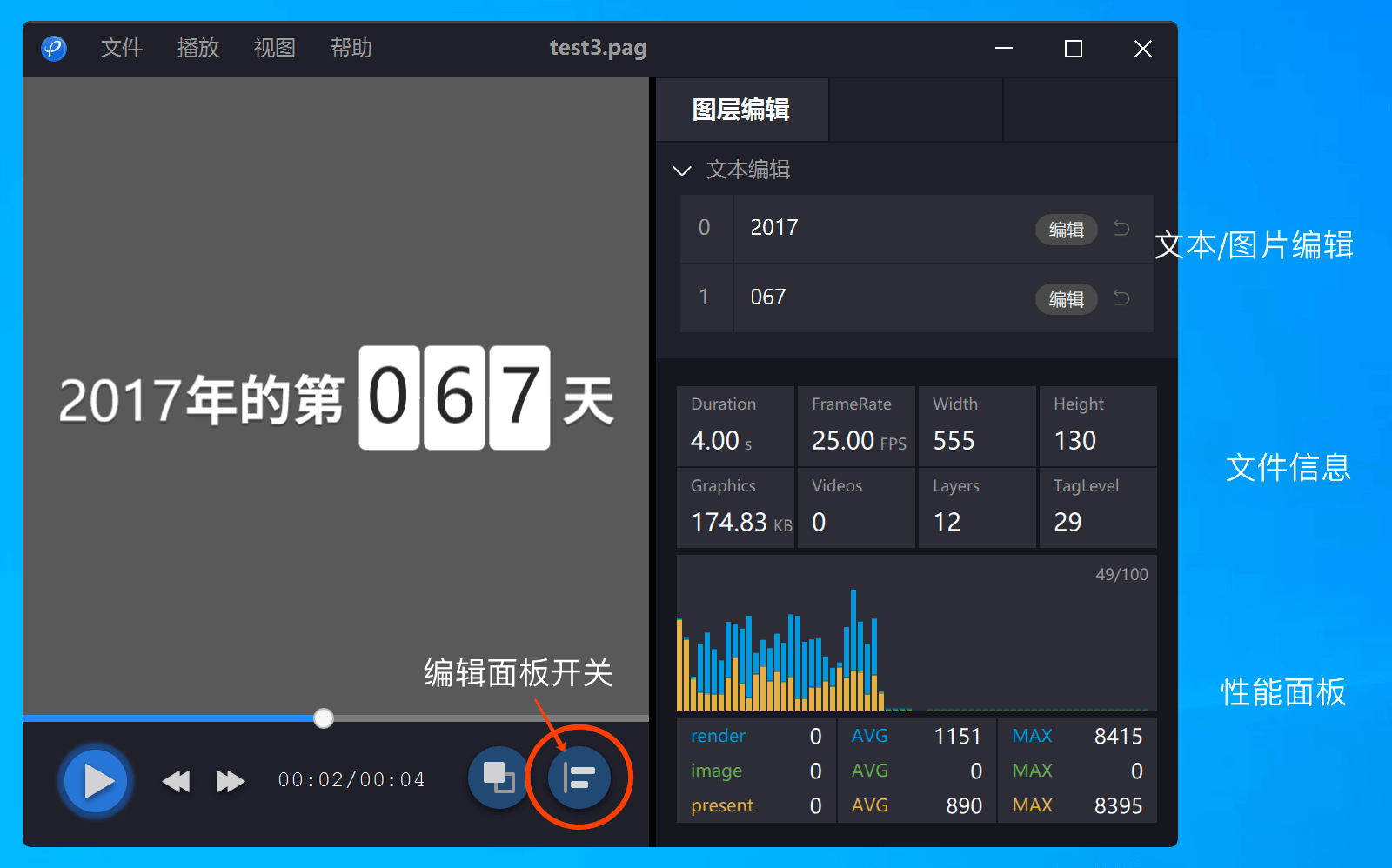The width and height of the screenshot is (1392, 868).
Task: Switch to the 图层编辑 tab
Action: (x=741, y=110)
